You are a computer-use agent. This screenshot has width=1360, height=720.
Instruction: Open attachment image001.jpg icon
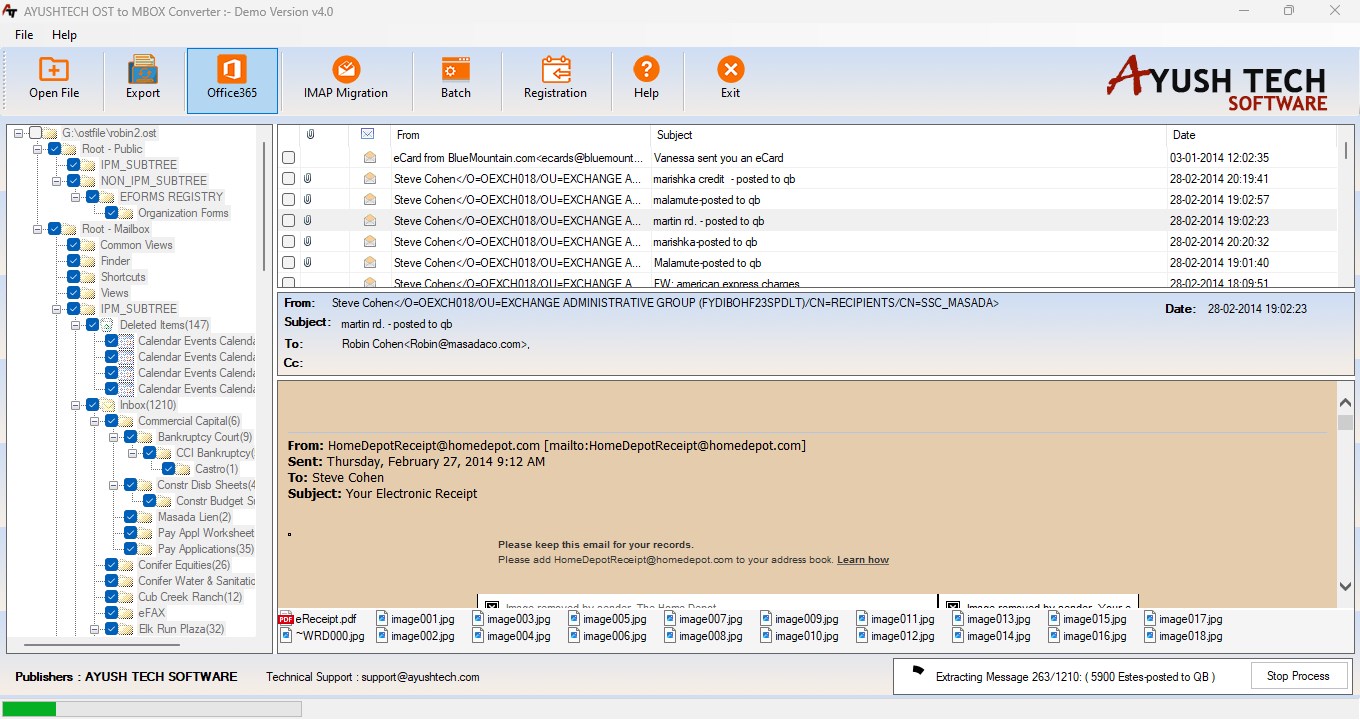tap(382, 619)
